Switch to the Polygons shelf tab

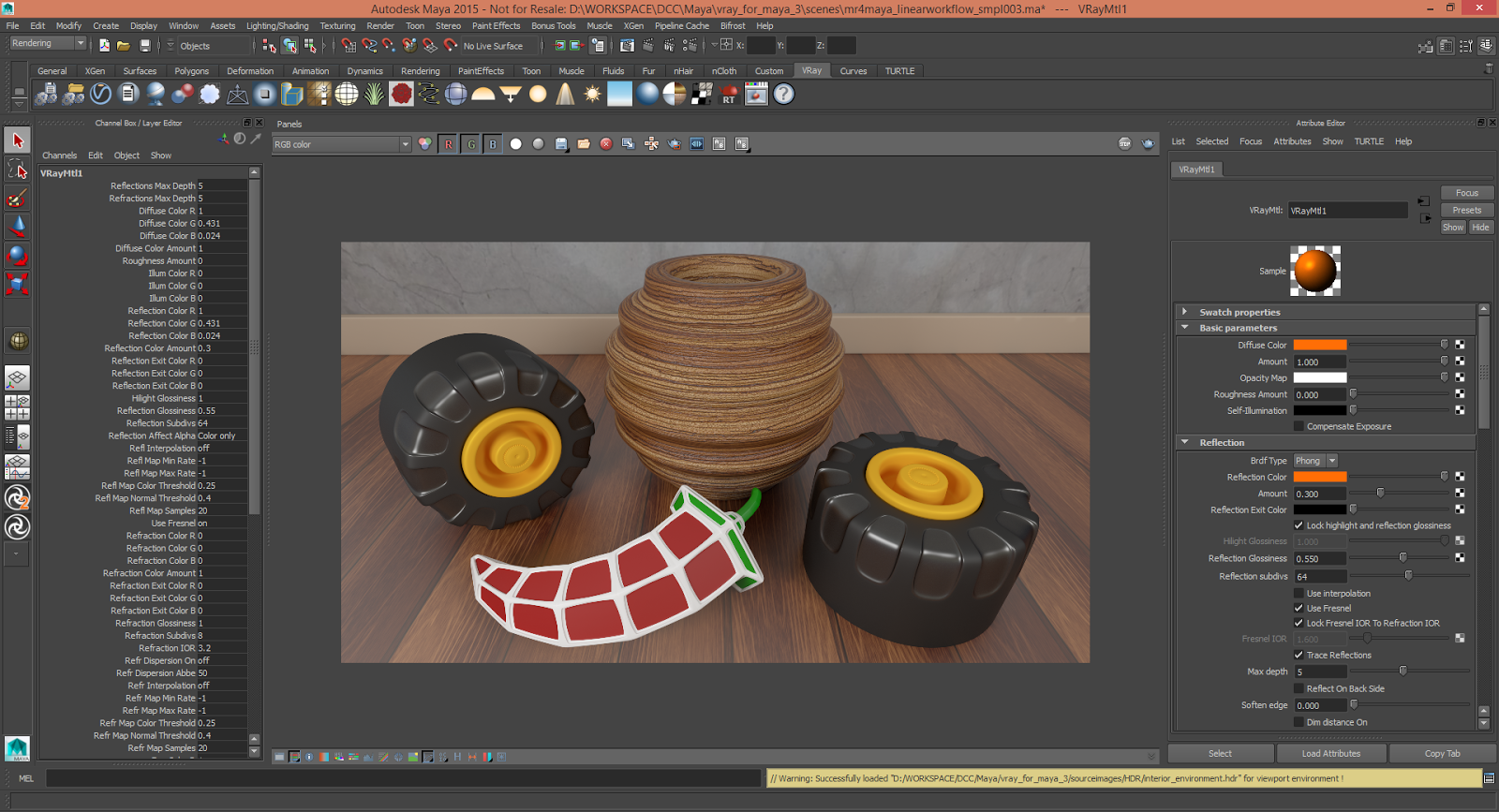192,71
